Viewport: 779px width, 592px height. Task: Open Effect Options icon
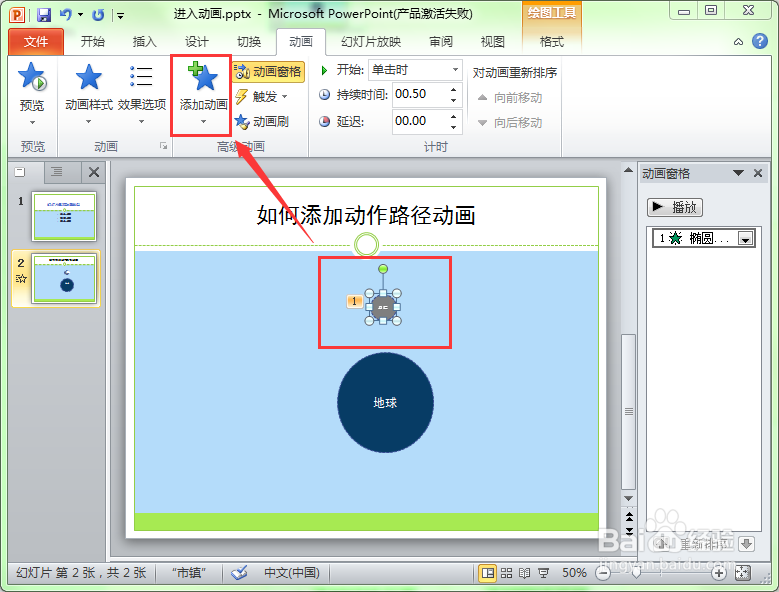[x=141, y=76]
